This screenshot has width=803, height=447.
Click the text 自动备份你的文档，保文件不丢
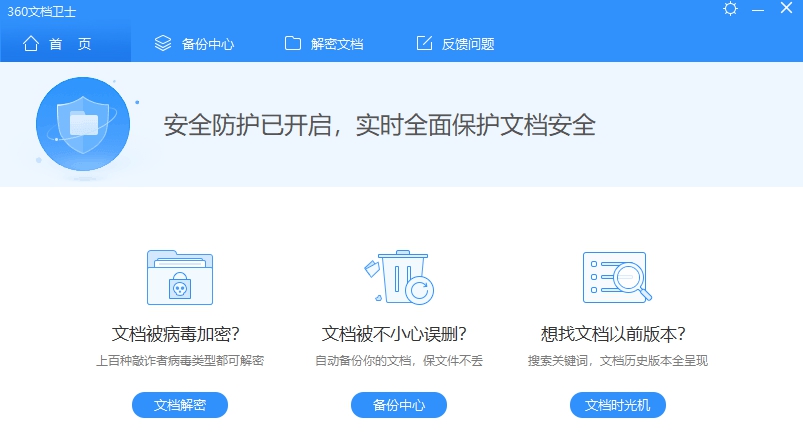click(x=399, y=361)
